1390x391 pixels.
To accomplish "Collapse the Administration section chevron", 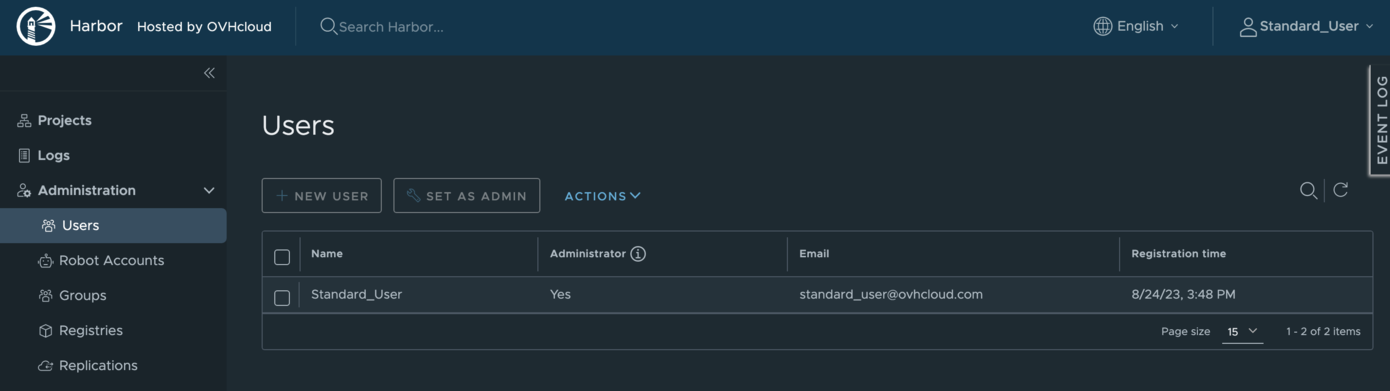I will click(209, 191).
